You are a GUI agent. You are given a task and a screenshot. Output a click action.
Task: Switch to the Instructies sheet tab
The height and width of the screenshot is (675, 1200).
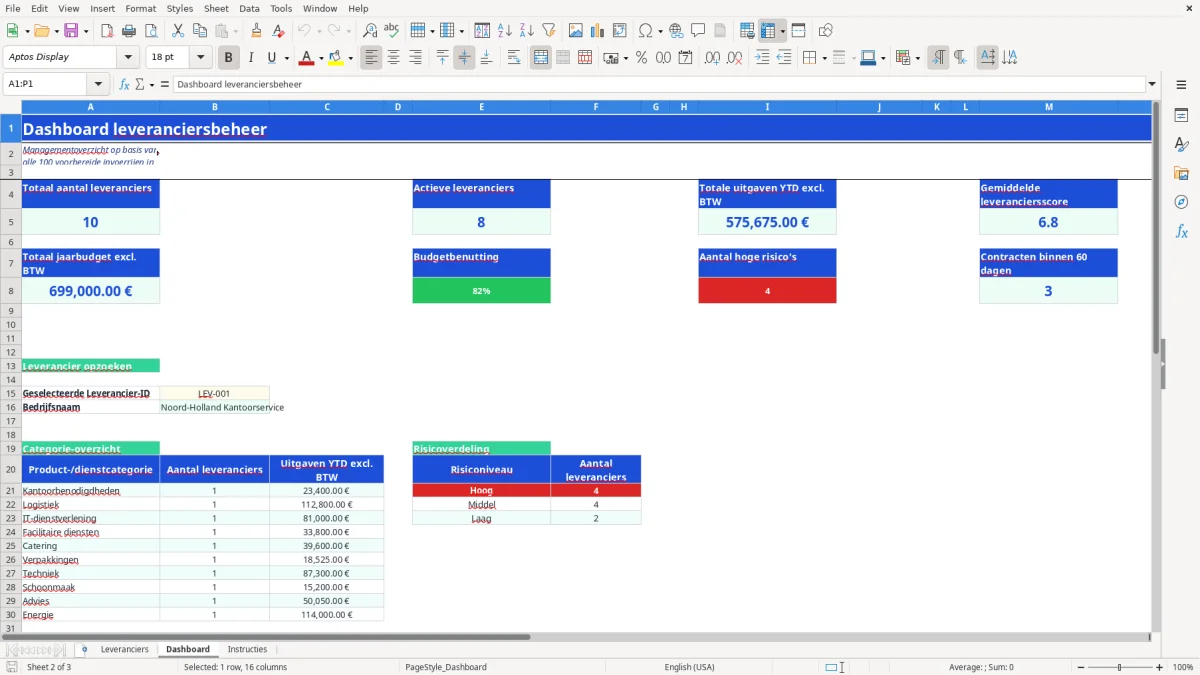pos(247,649)
